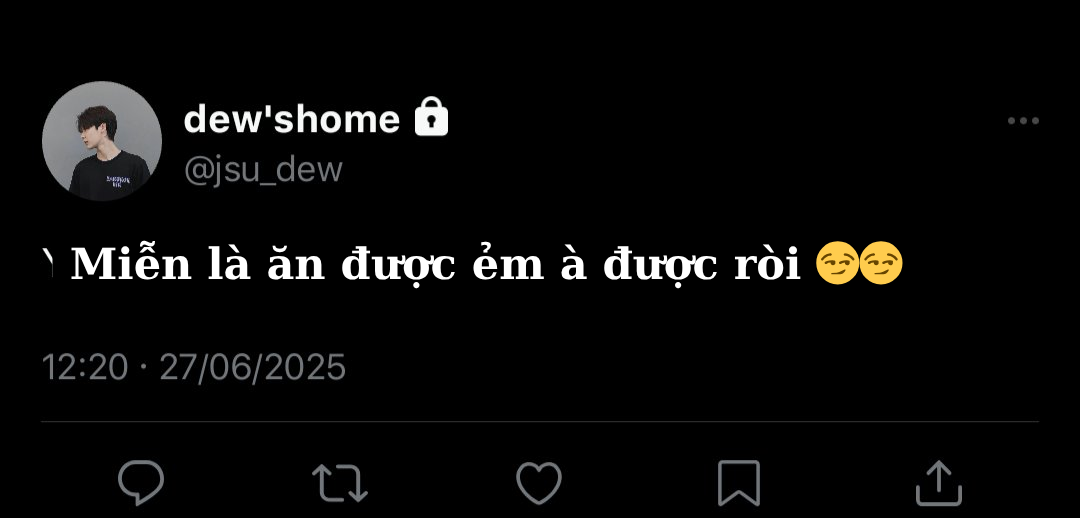Click the 27/06/2025 date text
The image size is (1080, 518).
click(253, 367)
